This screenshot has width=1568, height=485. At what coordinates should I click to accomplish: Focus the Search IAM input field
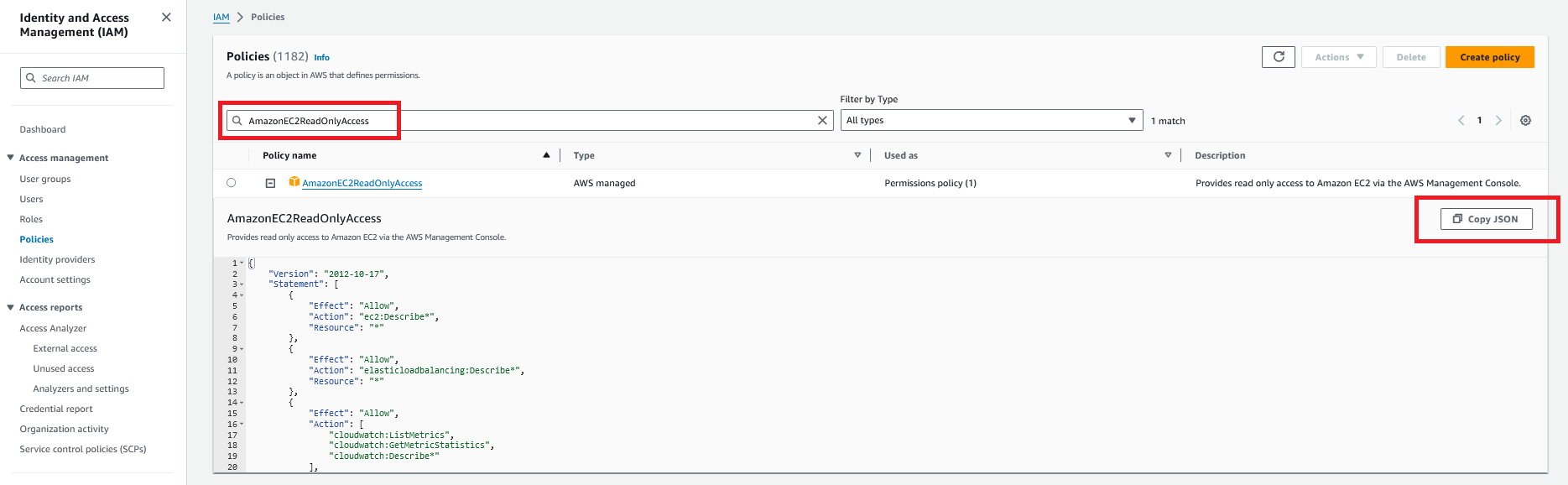92,78
